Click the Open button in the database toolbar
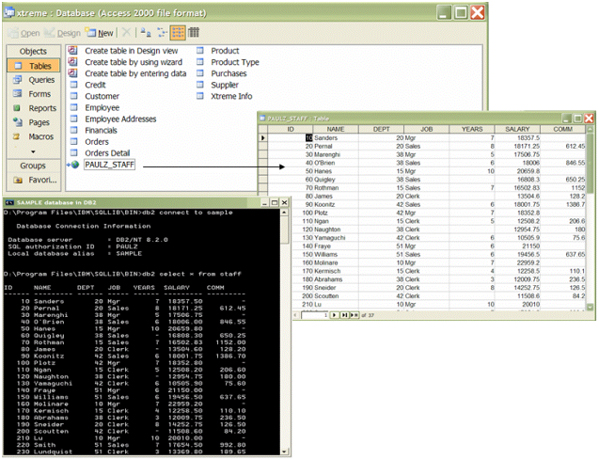 click(24, 33)
